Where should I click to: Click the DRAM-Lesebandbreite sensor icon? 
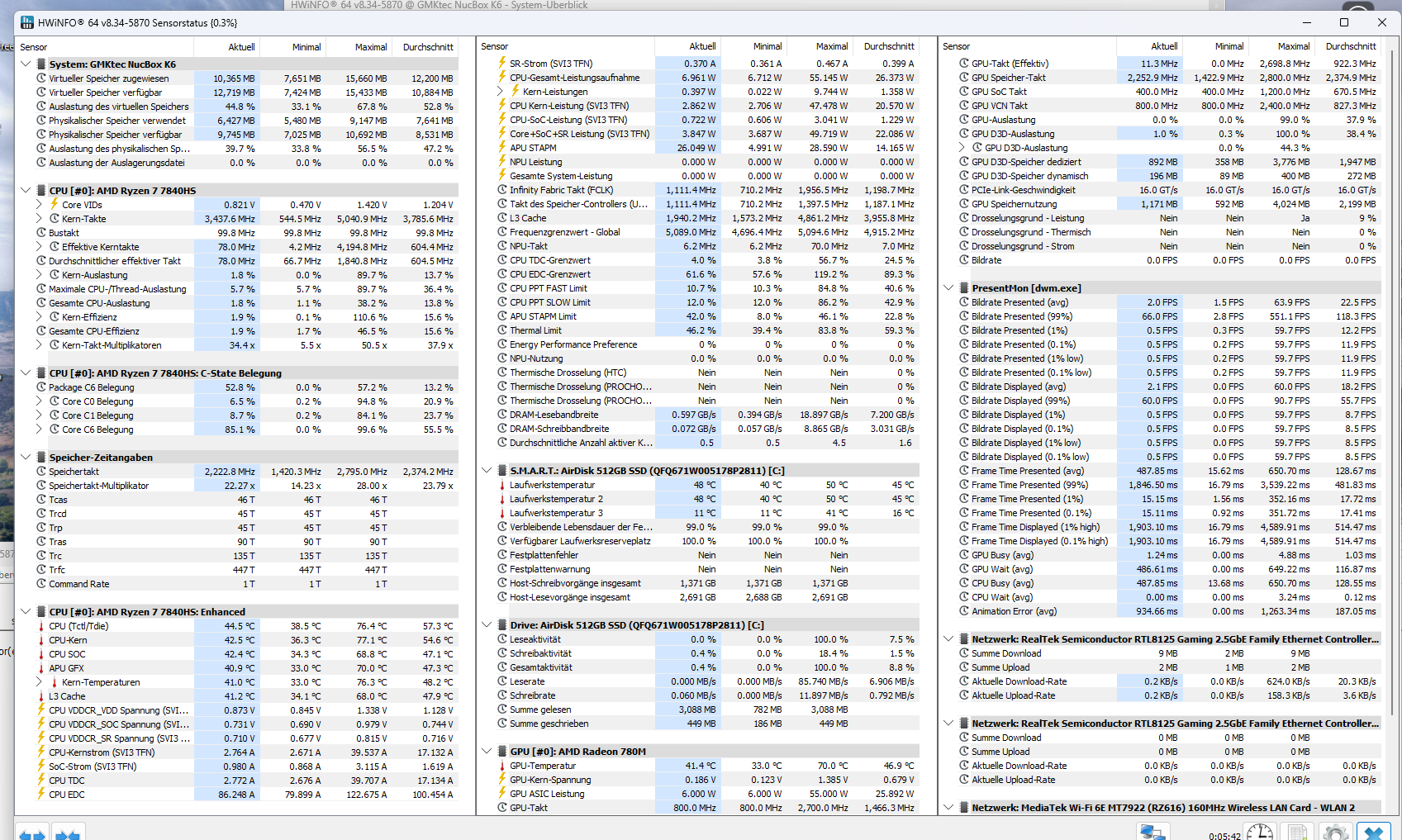tap(502, 414)
